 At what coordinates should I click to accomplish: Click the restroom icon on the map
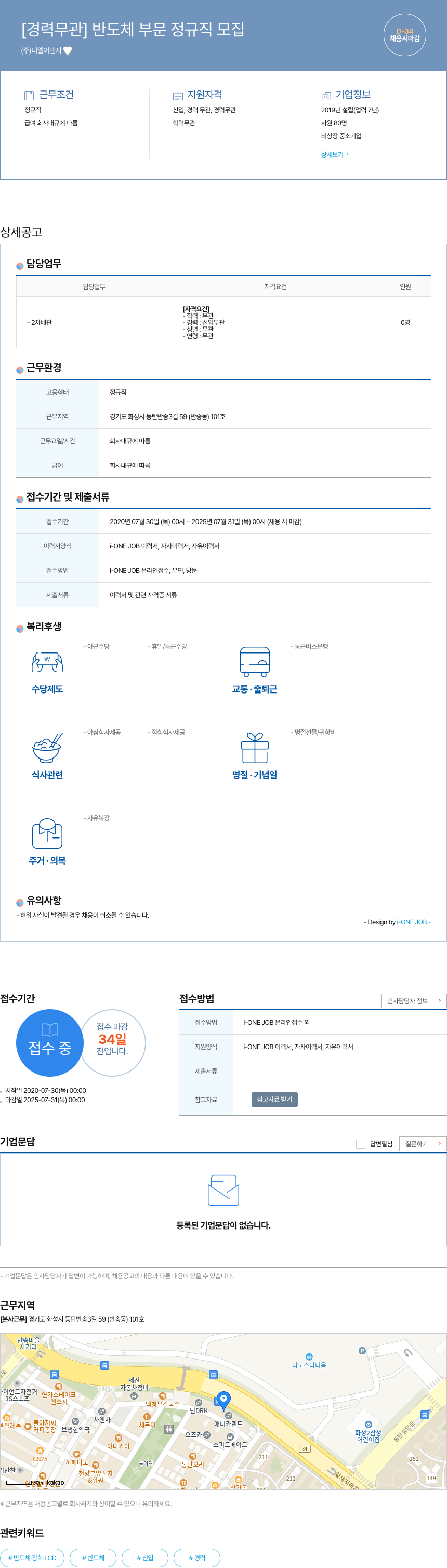click(169, 1429)
